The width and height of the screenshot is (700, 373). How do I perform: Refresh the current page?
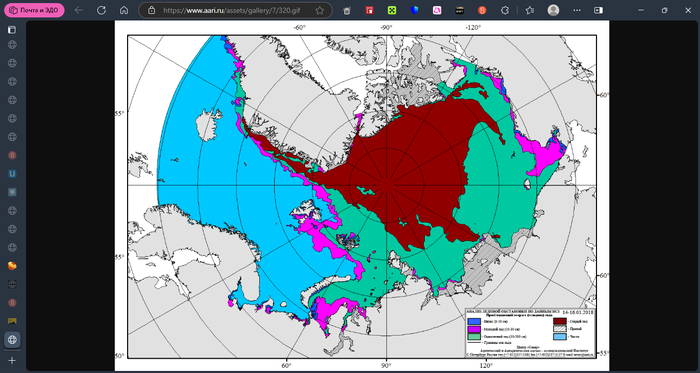[x=101, y=10]
